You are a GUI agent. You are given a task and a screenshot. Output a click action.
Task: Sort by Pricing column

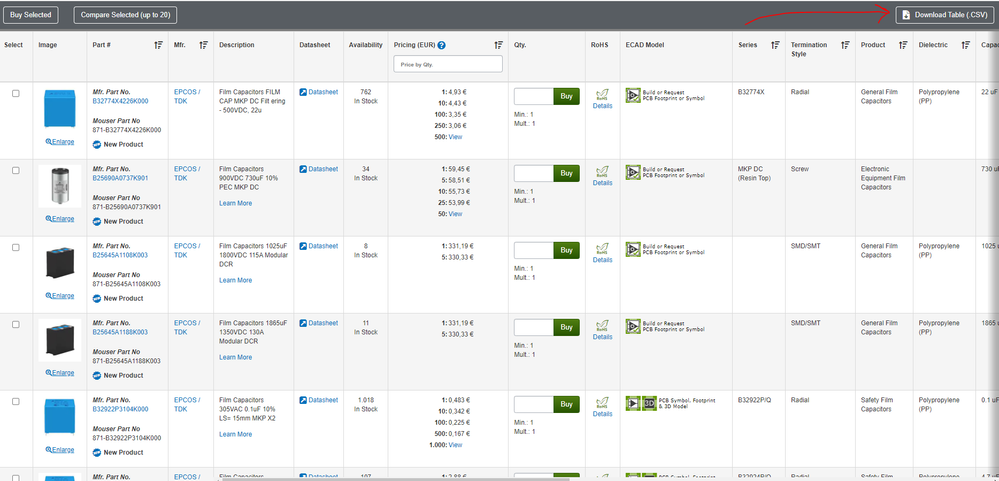point(499,45)
